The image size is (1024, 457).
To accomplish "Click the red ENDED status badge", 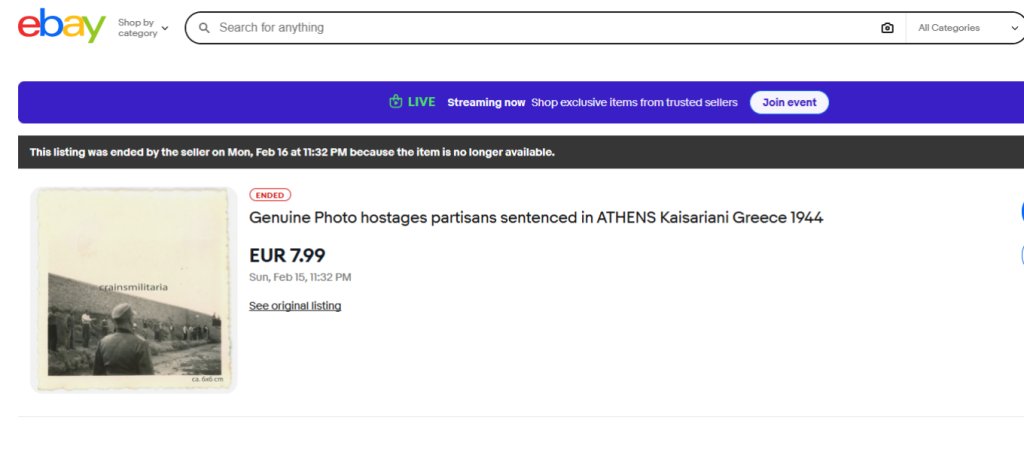I will 270,195.
